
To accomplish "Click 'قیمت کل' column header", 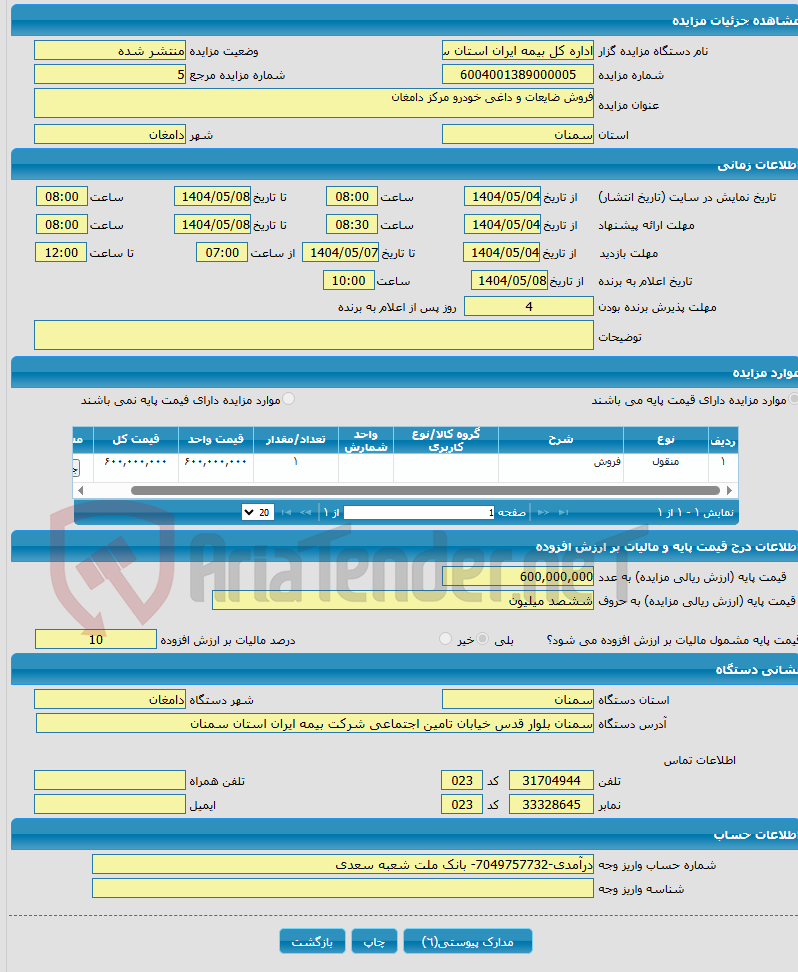I will (136, 440).
